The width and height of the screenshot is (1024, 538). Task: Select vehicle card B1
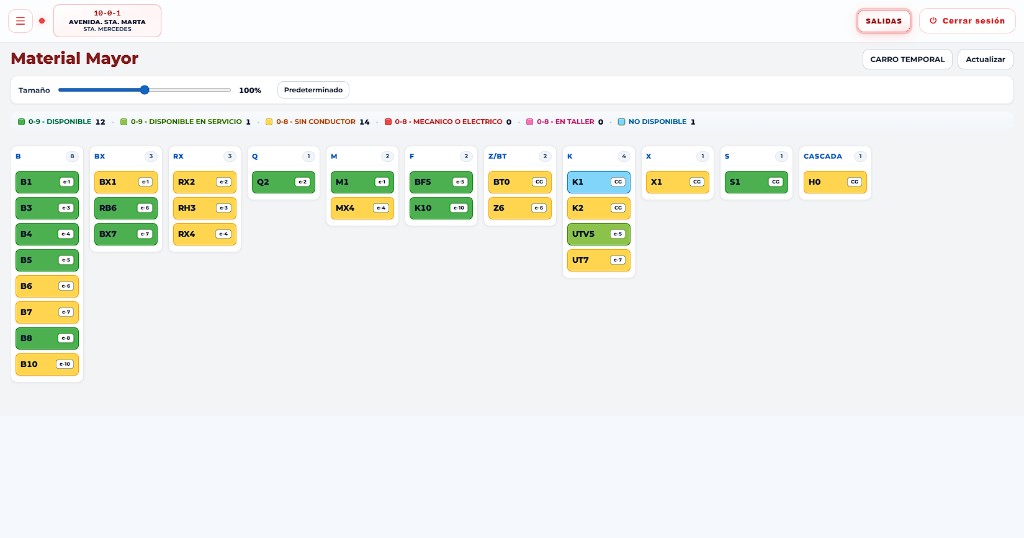(47, 182)
